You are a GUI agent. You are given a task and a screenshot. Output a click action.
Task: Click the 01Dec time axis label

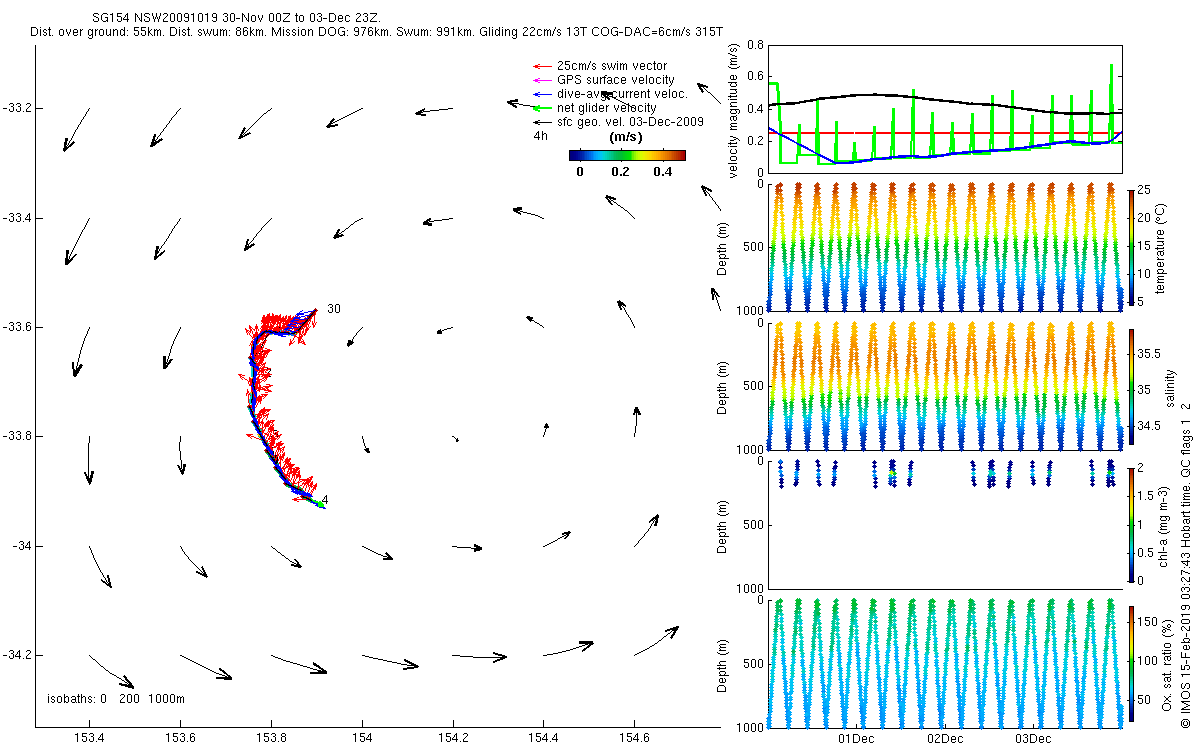tap(856, 739)
